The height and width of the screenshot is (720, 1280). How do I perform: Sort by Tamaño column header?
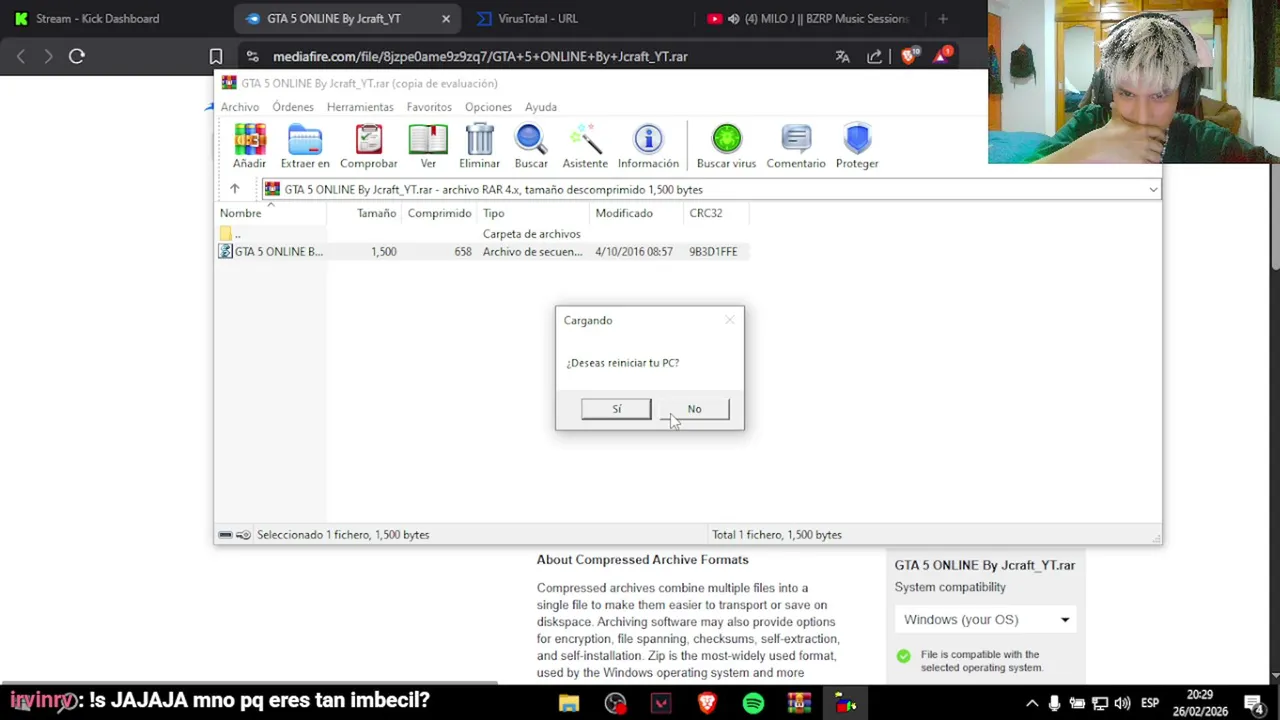point(364,213)
